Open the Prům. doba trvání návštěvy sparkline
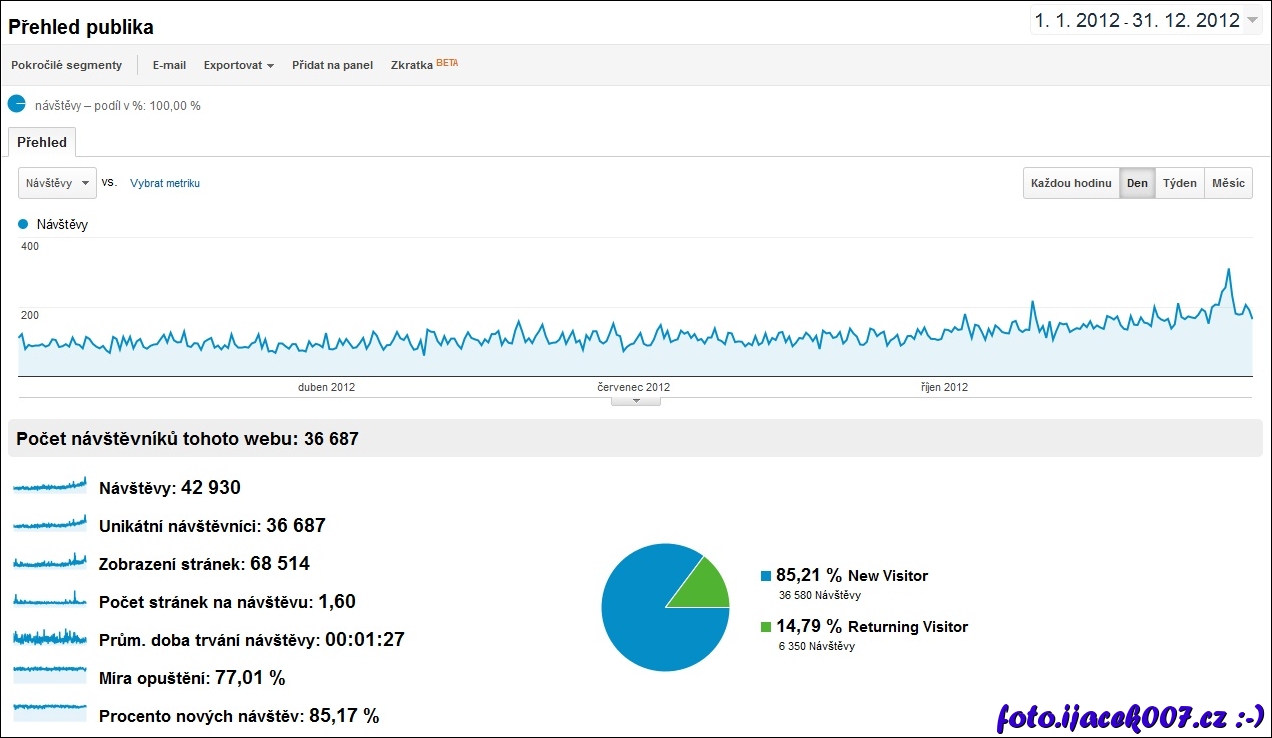This screenshot has width=1272, height=738. [x=50, y=638]
